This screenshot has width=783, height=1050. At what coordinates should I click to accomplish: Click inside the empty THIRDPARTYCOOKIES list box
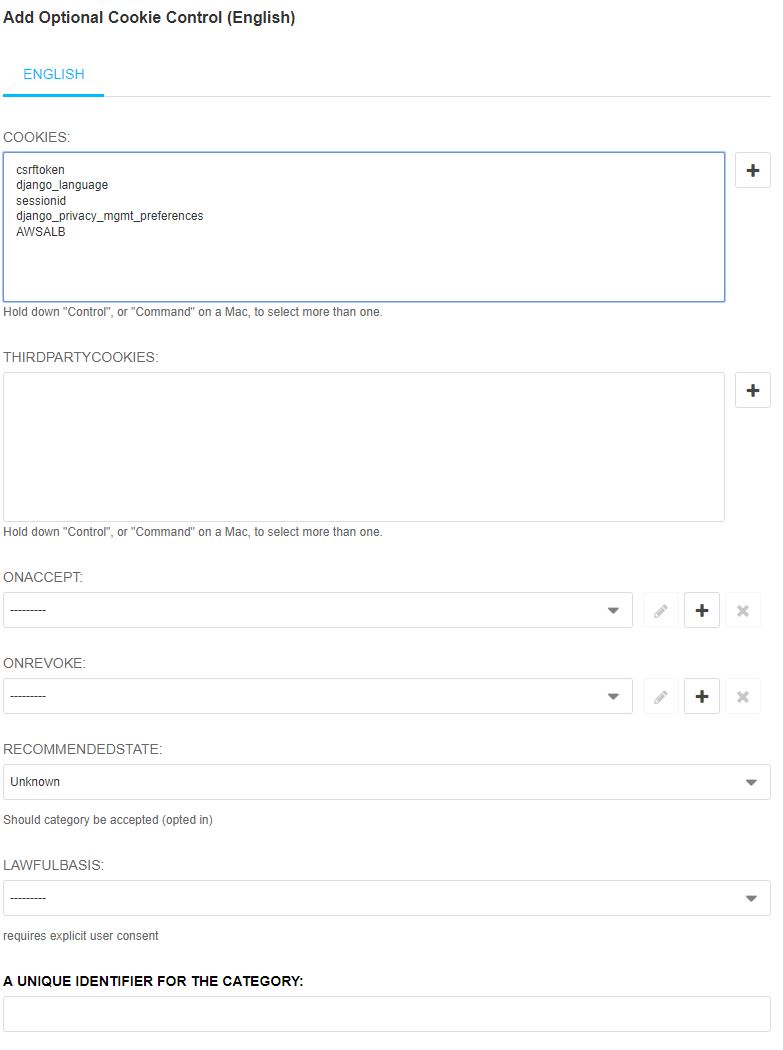point(364,447)
